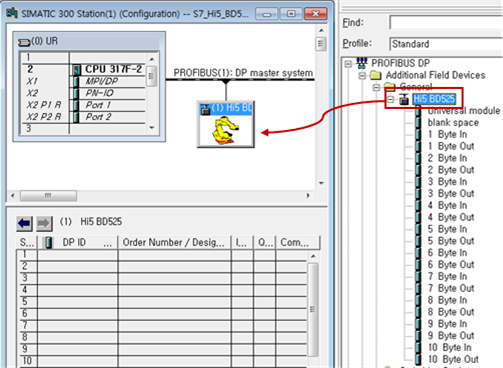Select slot row 10 in module table

pos(162,361)
